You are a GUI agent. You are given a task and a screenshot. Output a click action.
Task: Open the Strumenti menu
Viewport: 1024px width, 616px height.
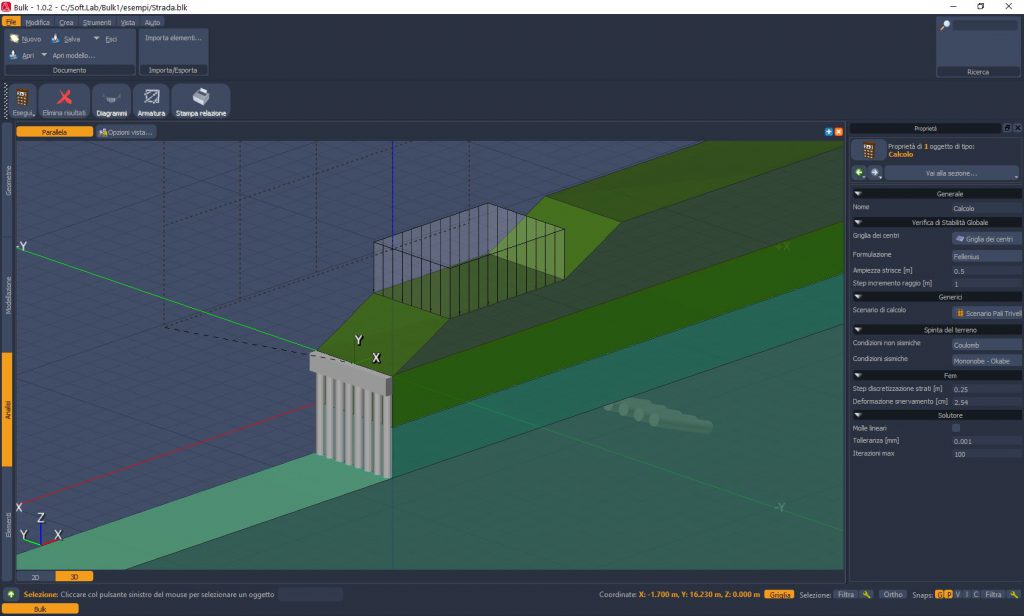pyautogui.click(x=98, y=22)
